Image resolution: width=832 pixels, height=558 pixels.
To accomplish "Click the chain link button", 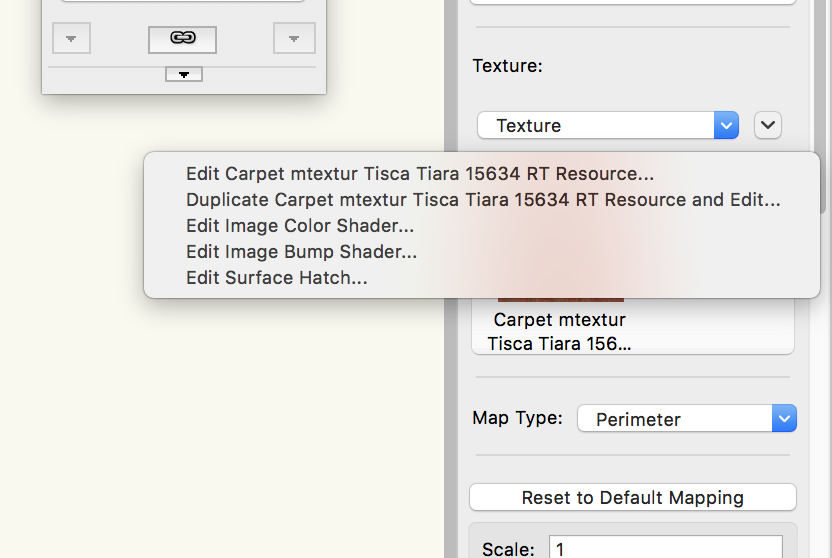I will point(182,39).
